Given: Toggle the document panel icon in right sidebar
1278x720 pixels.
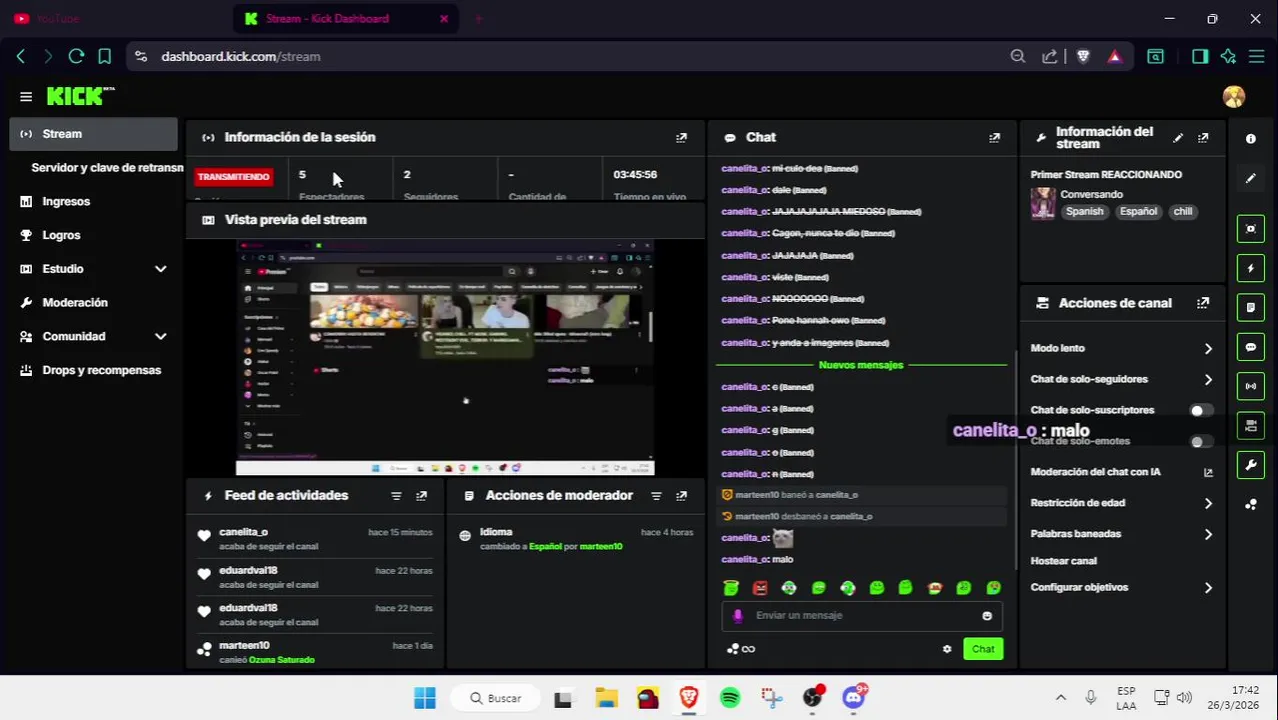Looking at the screenshot, I should pyautogui.click(x=1250, y=308).
